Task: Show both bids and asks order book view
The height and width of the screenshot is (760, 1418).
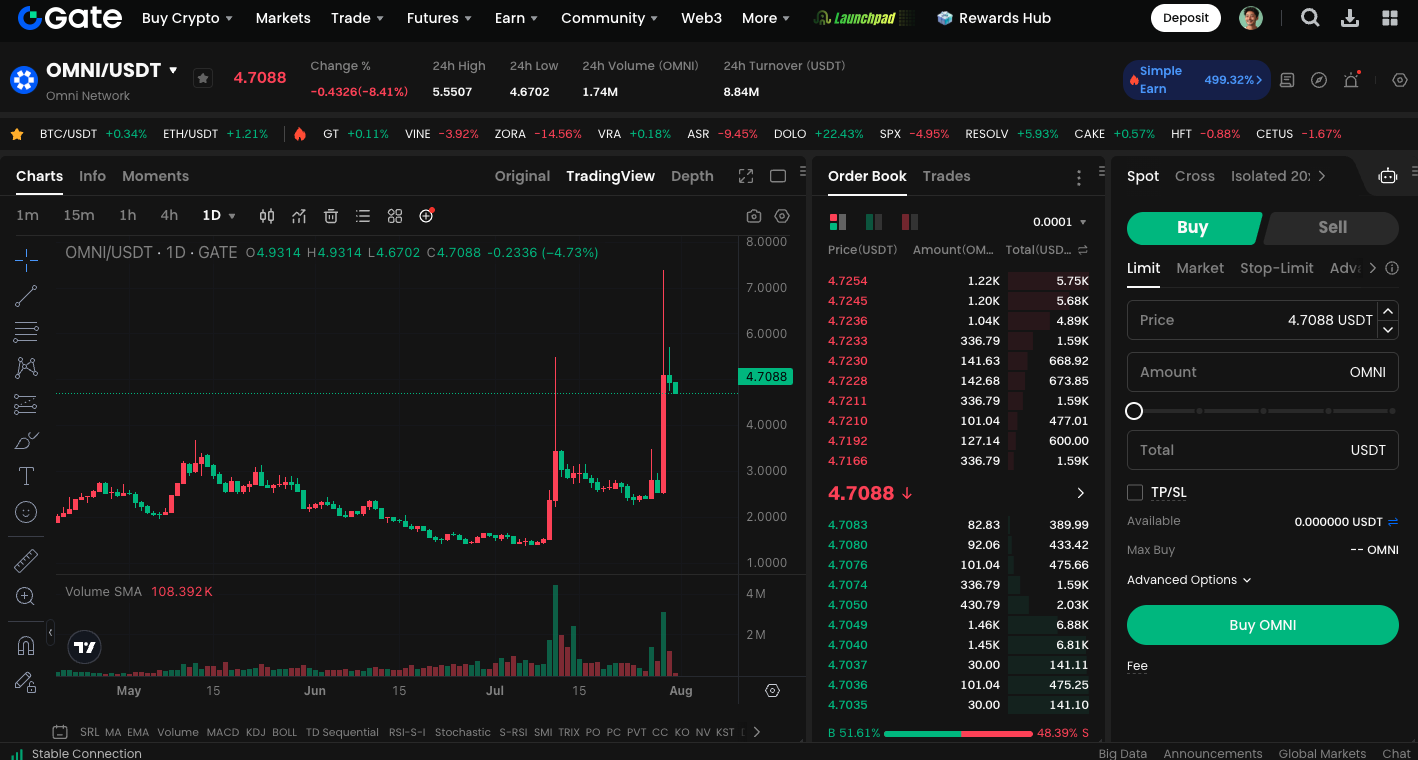Action: pos(838,222)
